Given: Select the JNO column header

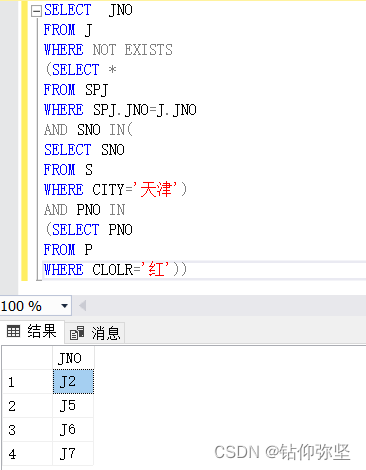Looking at the screenshot, I should 73,358.
